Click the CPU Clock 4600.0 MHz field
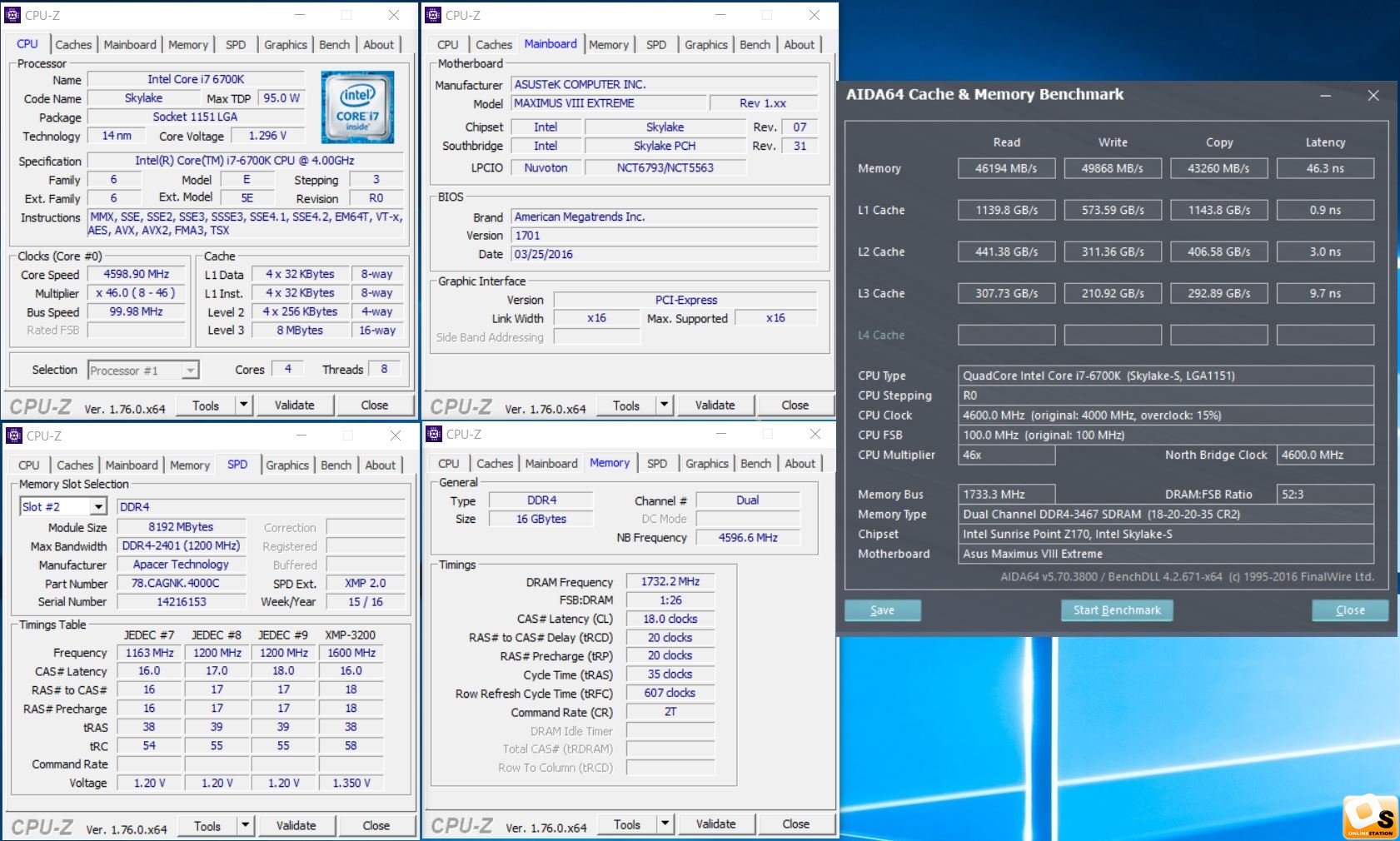 click(x=1166, y=415)
